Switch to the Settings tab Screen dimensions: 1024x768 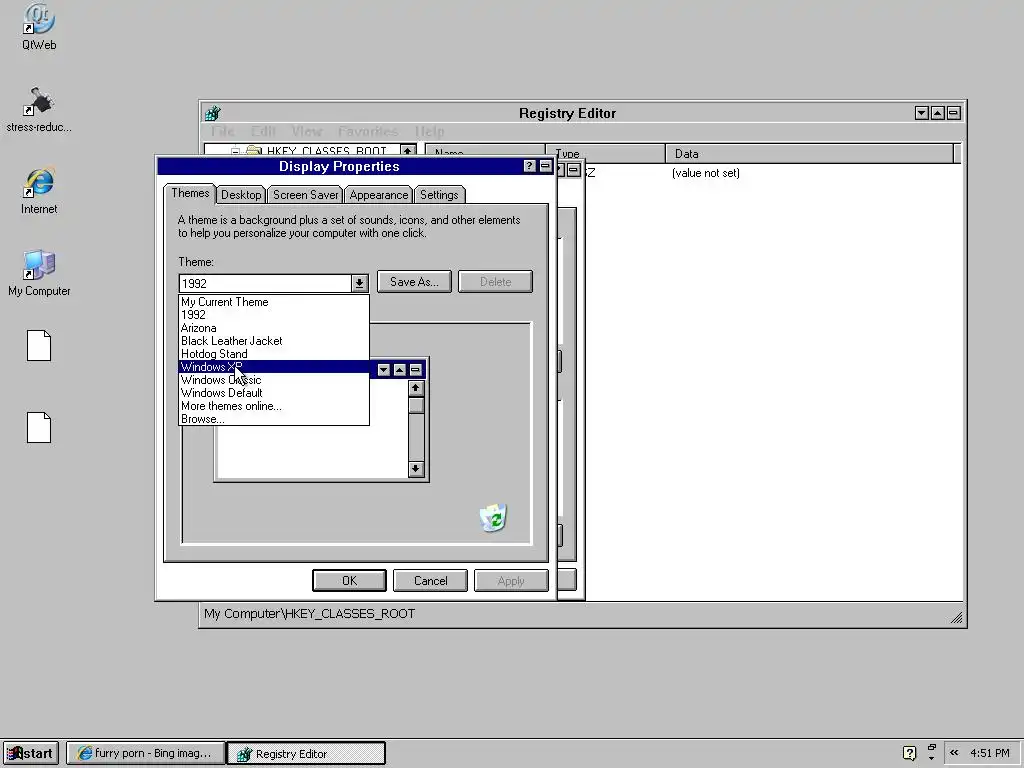coord(439,195)
